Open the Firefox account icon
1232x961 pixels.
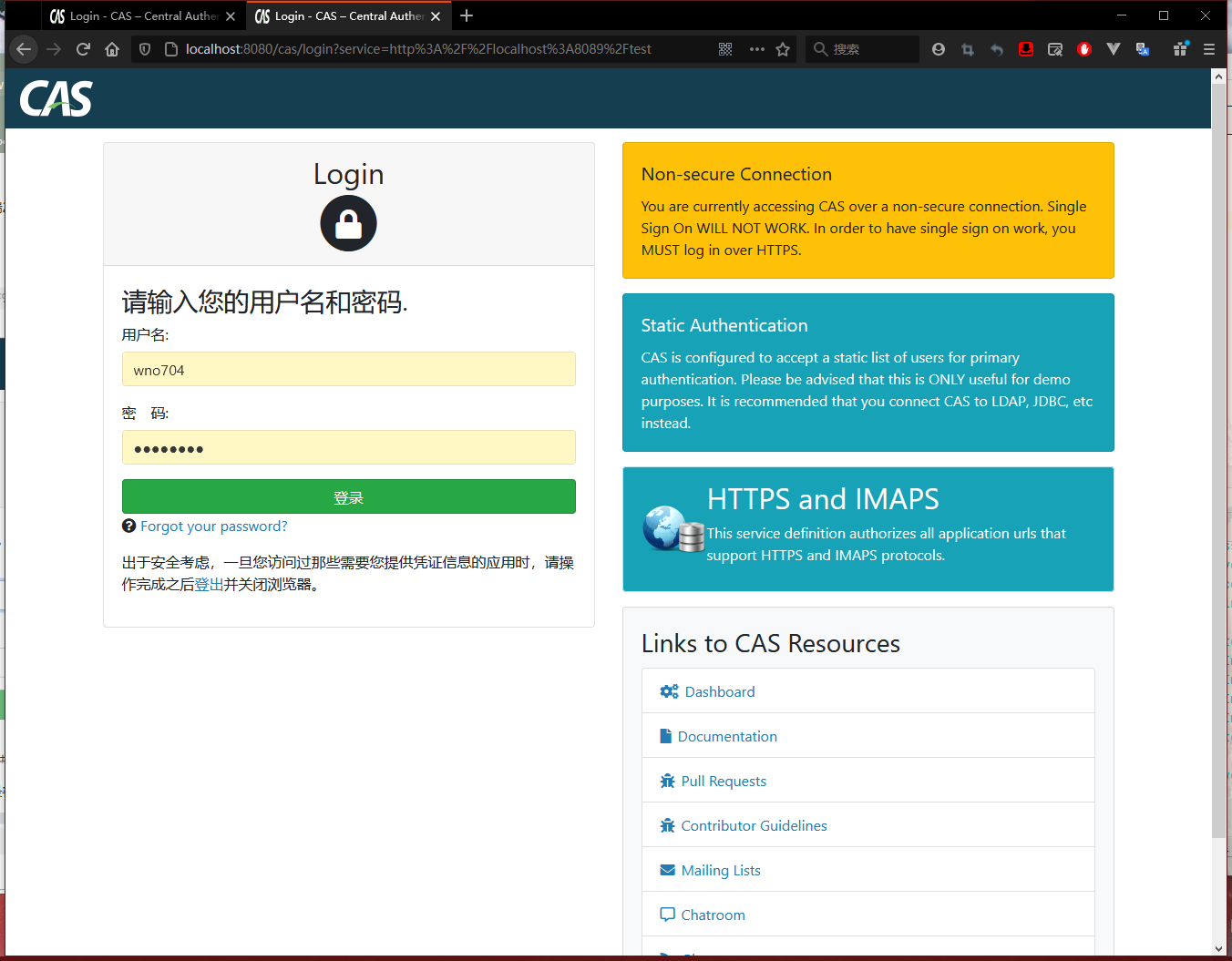[939, 49]
